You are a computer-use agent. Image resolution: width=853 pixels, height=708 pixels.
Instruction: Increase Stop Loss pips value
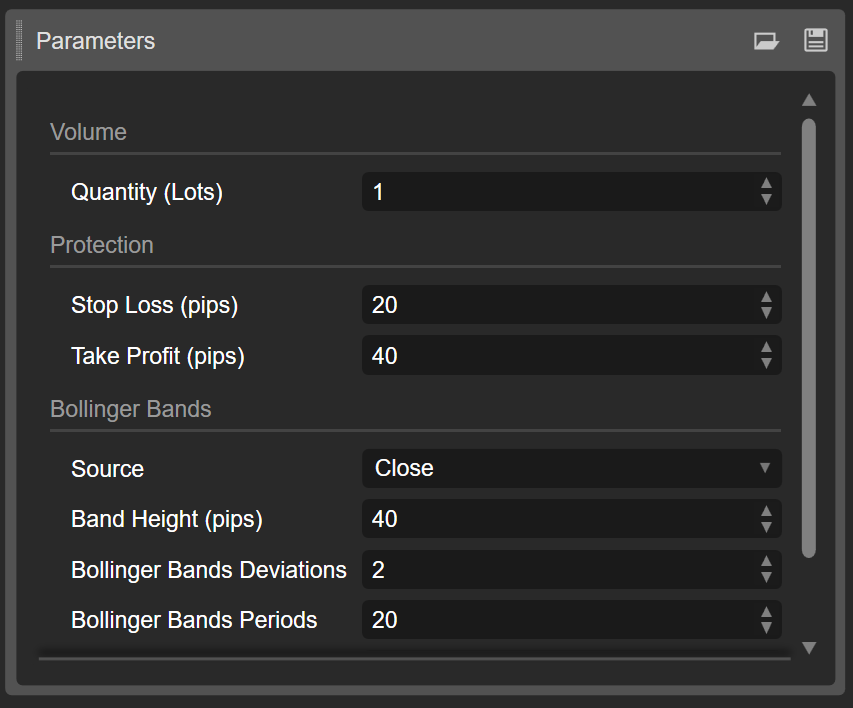[766, 297]
